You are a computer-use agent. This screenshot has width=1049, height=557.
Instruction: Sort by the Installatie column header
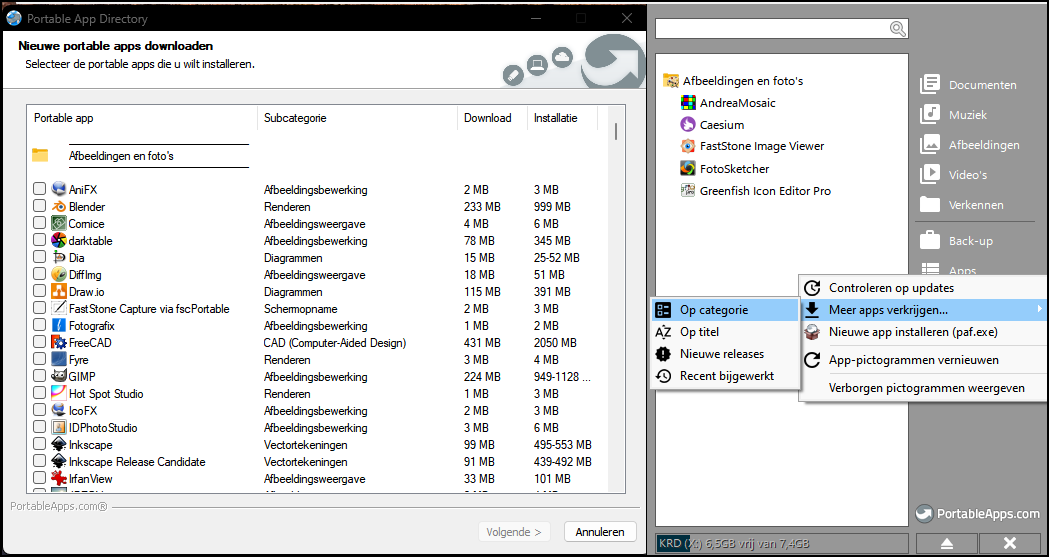[563, 118]
